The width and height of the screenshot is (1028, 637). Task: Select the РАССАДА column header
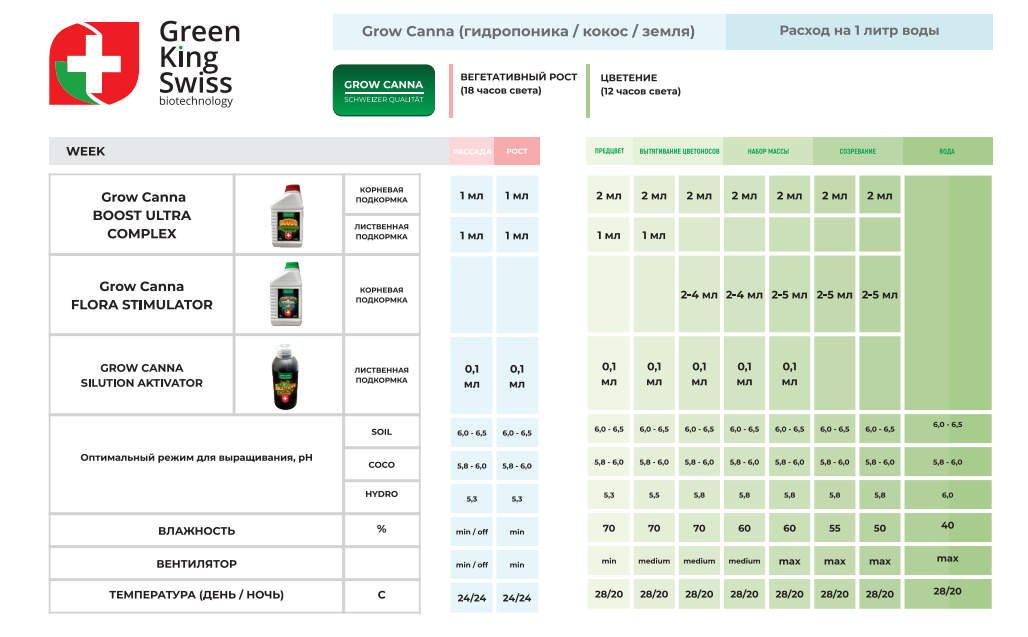click(x=471, y=151)
